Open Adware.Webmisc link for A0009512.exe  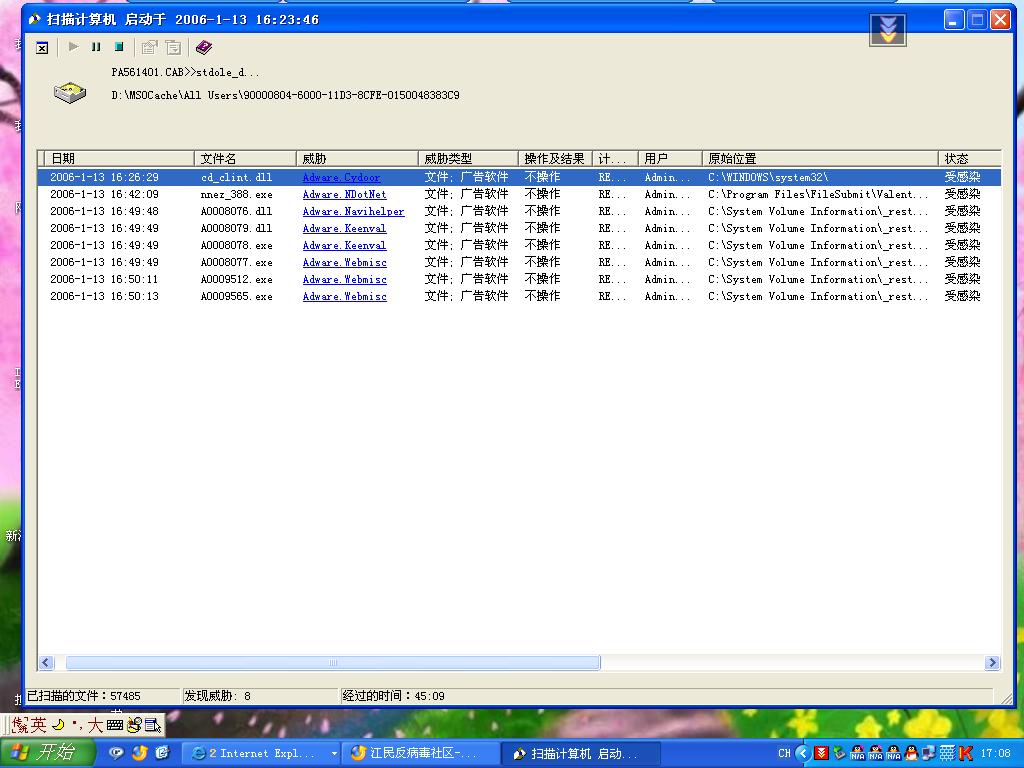[344, 279]
